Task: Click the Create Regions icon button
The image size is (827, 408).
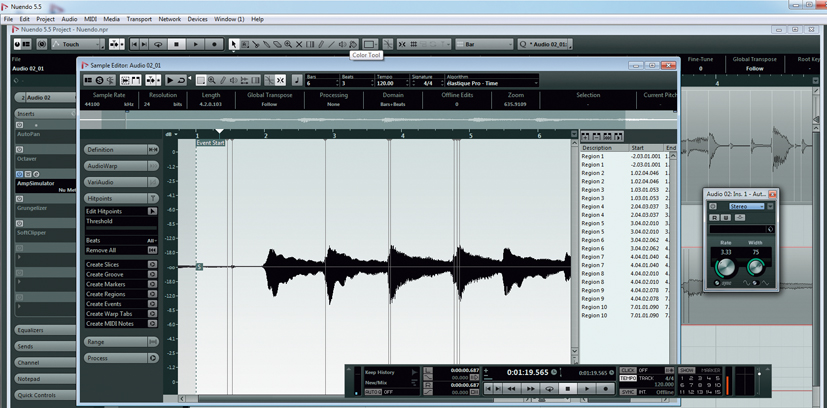Action: [152, 294]
